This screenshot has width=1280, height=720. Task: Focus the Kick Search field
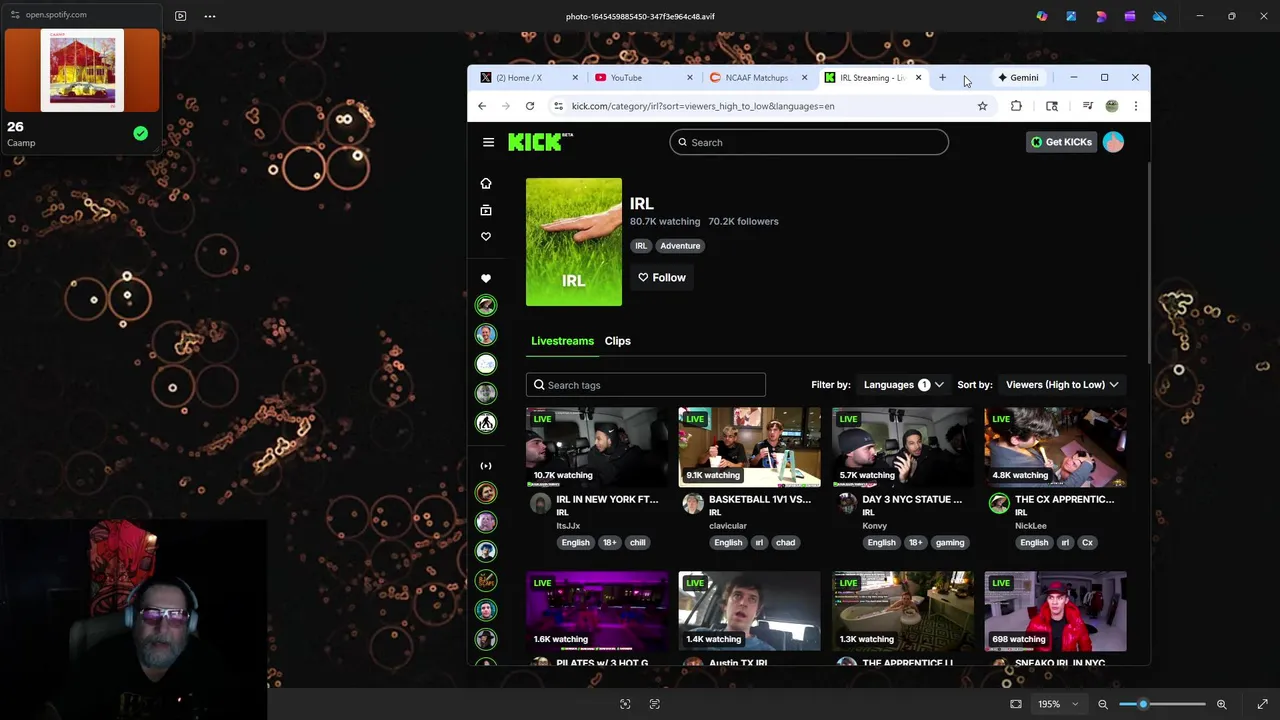coord(809,142)
